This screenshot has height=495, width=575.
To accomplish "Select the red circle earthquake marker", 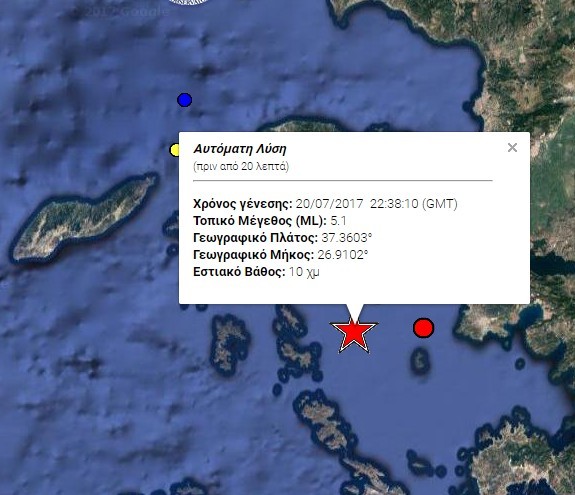I will (424, 328).
